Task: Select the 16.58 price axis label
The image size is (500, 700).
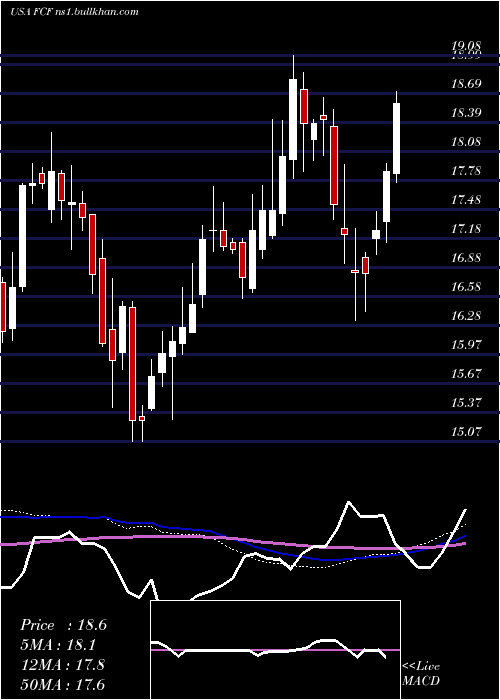Action: tap(466, 287)
